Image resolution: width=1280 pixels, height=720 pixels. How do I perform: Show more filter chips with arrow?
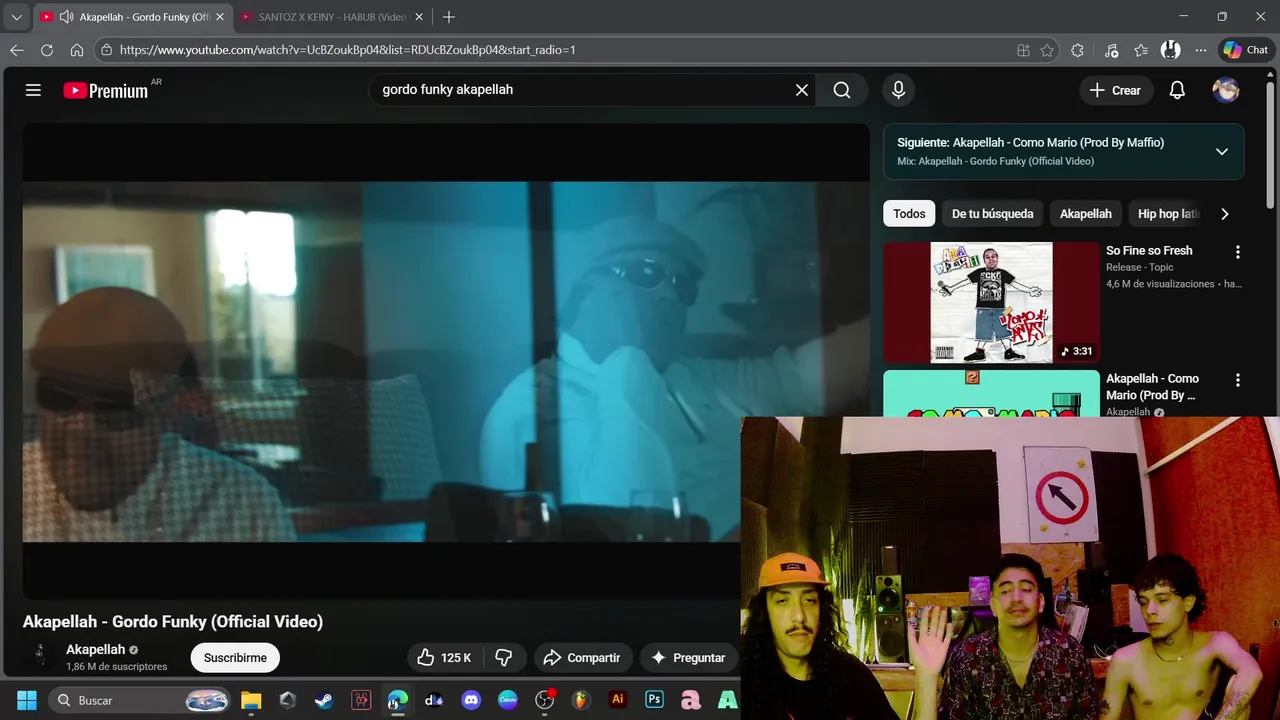click(1224, 214)
